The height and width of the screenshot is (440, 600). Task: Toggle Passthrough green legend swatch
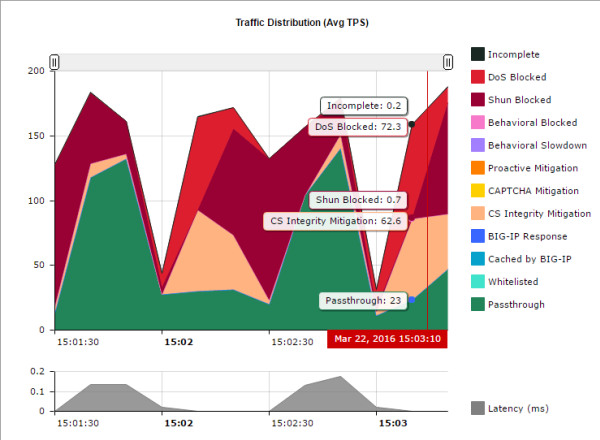[478, 305]
